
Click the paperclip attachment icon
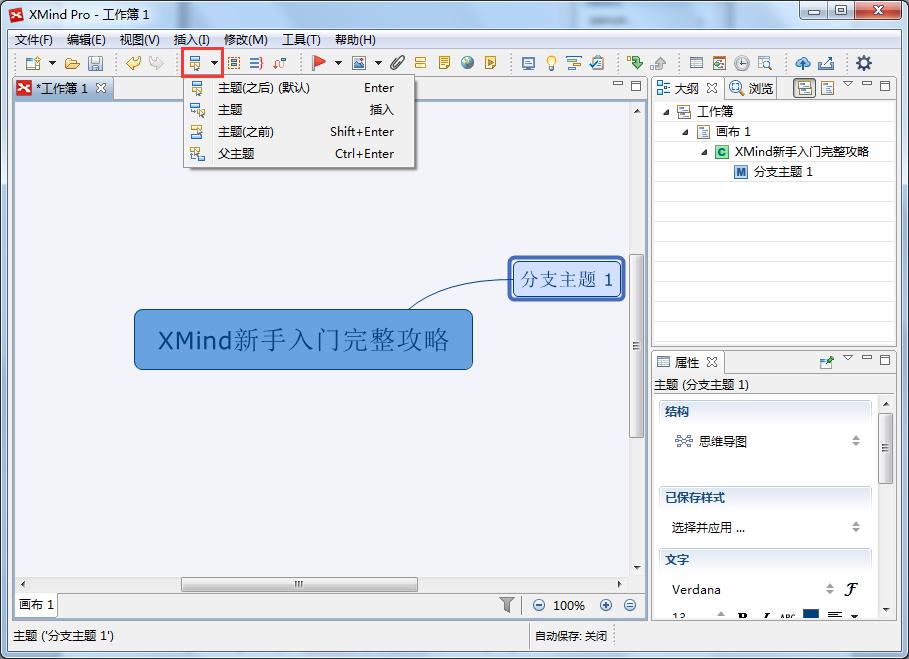click(397, 62)
